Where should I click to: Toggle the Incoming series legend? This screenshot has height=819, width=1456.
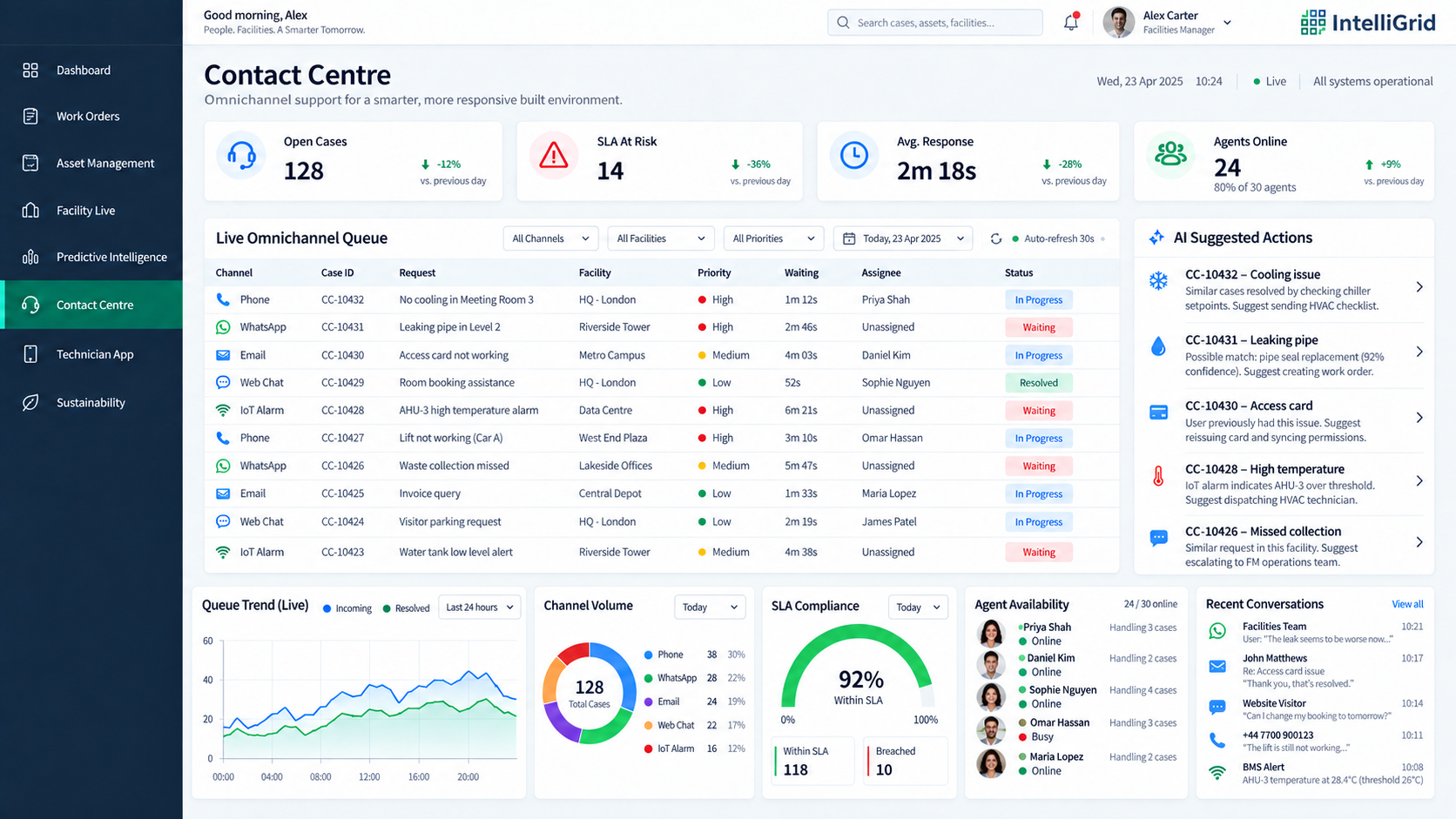coord(347,608)
